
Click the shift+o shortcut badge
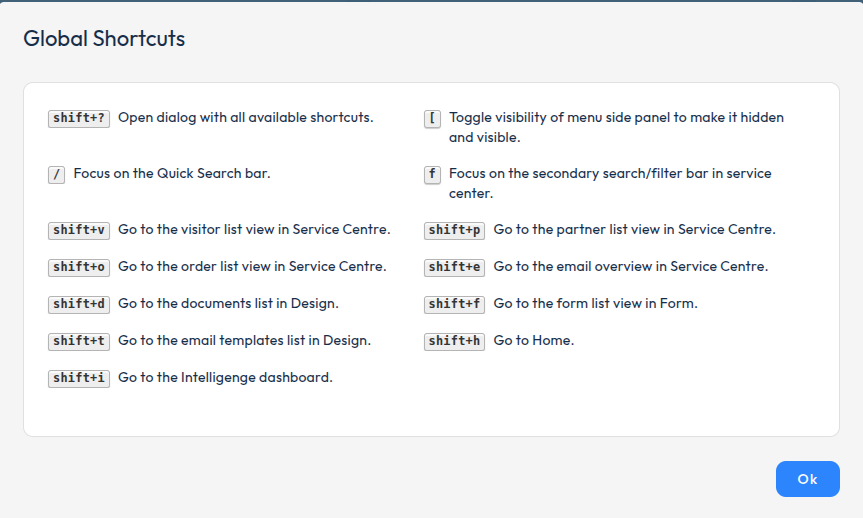79,267
